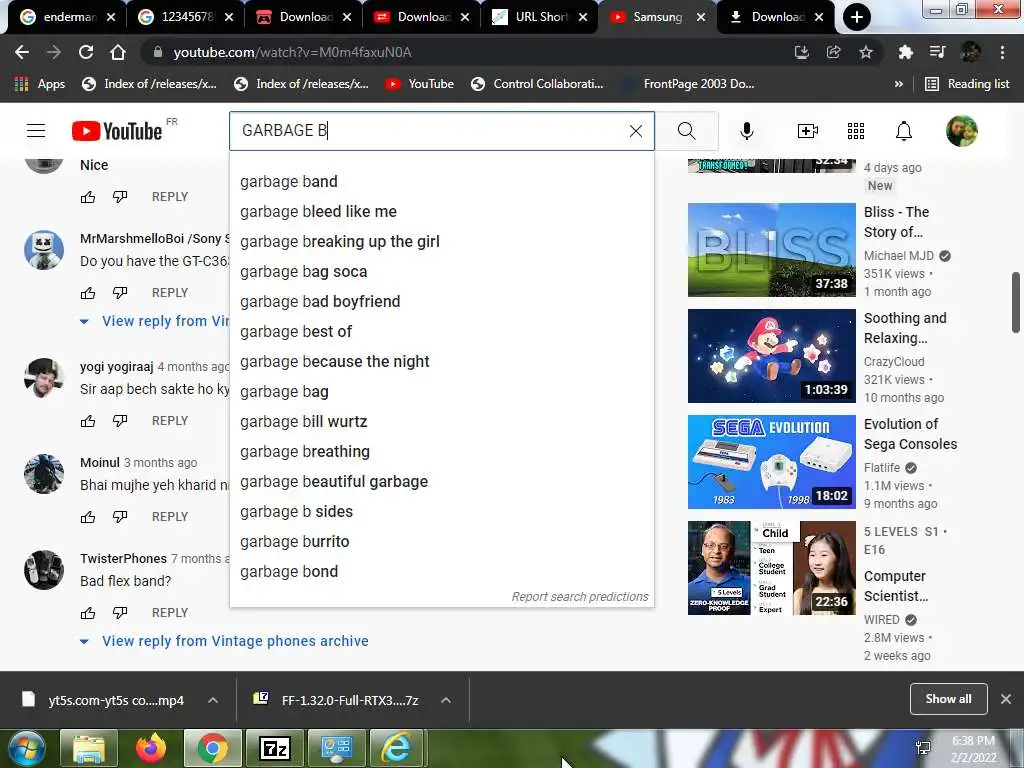1024x768 pixels.
Task: Open the Create video icon
Action: 808,131
